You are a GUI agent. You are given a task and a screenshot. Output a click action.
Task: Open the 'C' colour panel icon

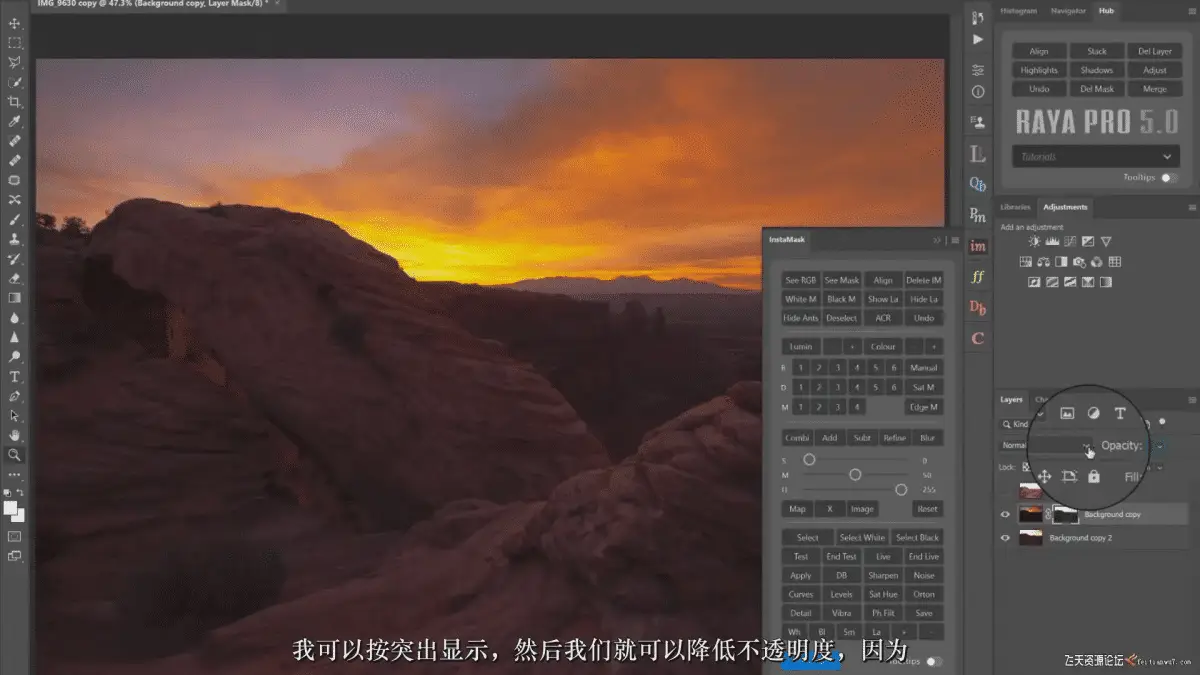point(978,338)
